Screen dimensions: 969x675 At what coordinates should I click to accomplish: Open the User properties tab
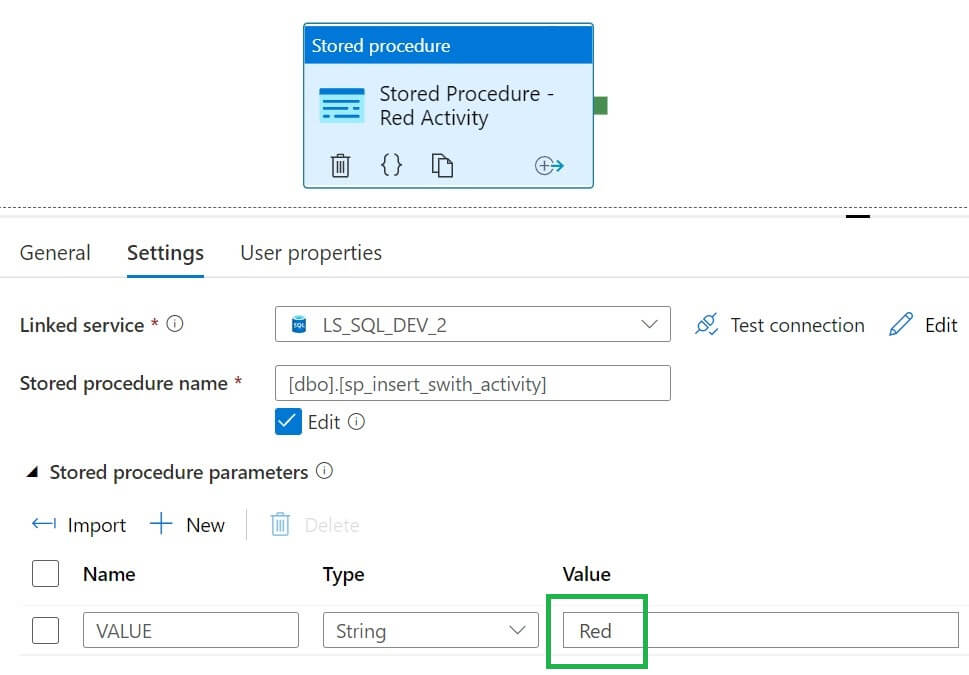(311, 253)
